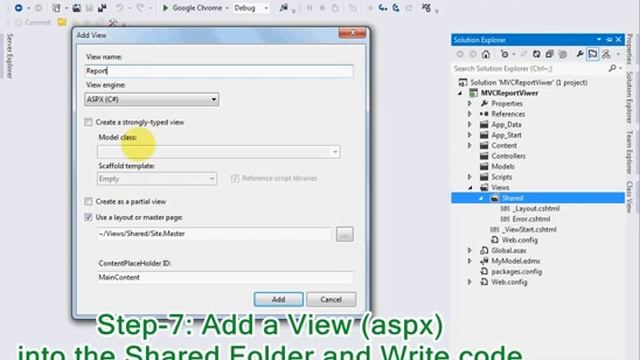Click the Home icon in Solution Explorer

[485, 54]
